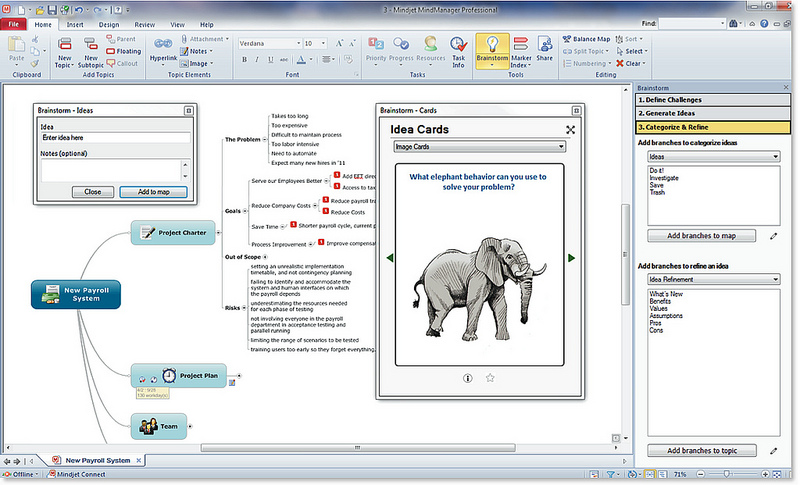Click the zoom out minus button
This screenshot has width=800, height=485.
click(x=701, y=474)
